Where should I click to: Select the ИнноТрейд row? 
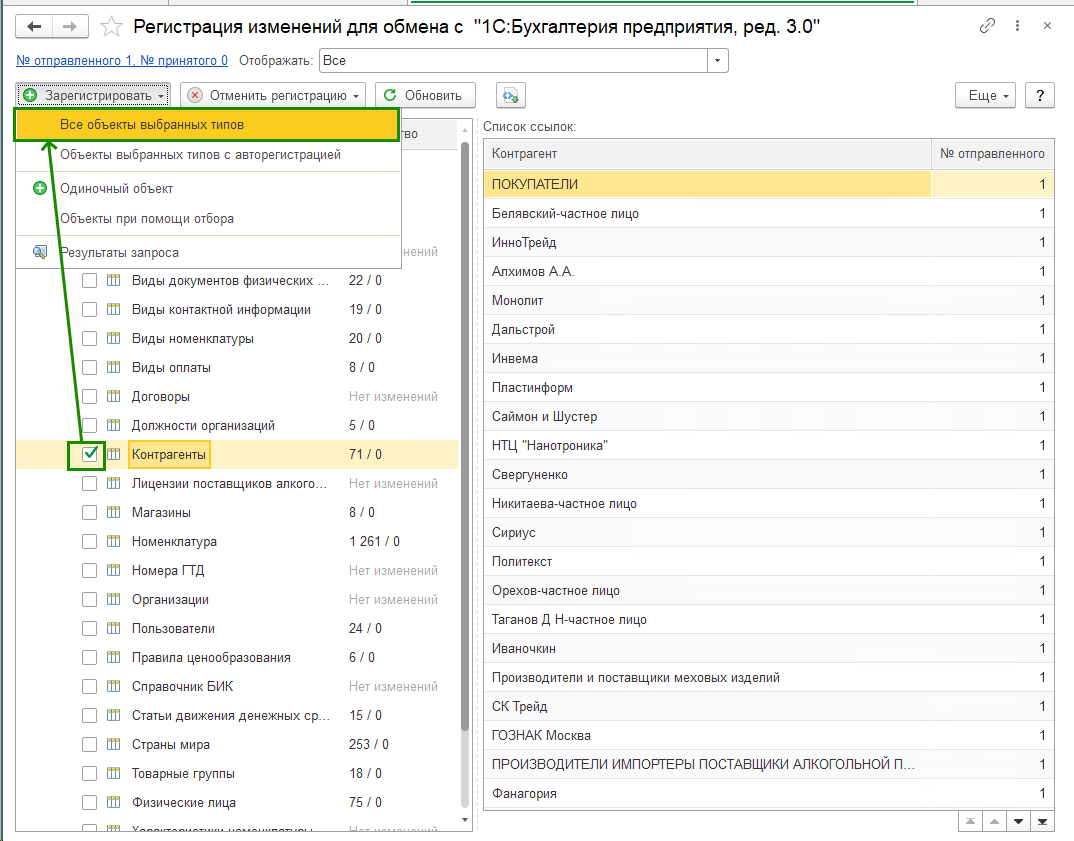pos(769,242)
